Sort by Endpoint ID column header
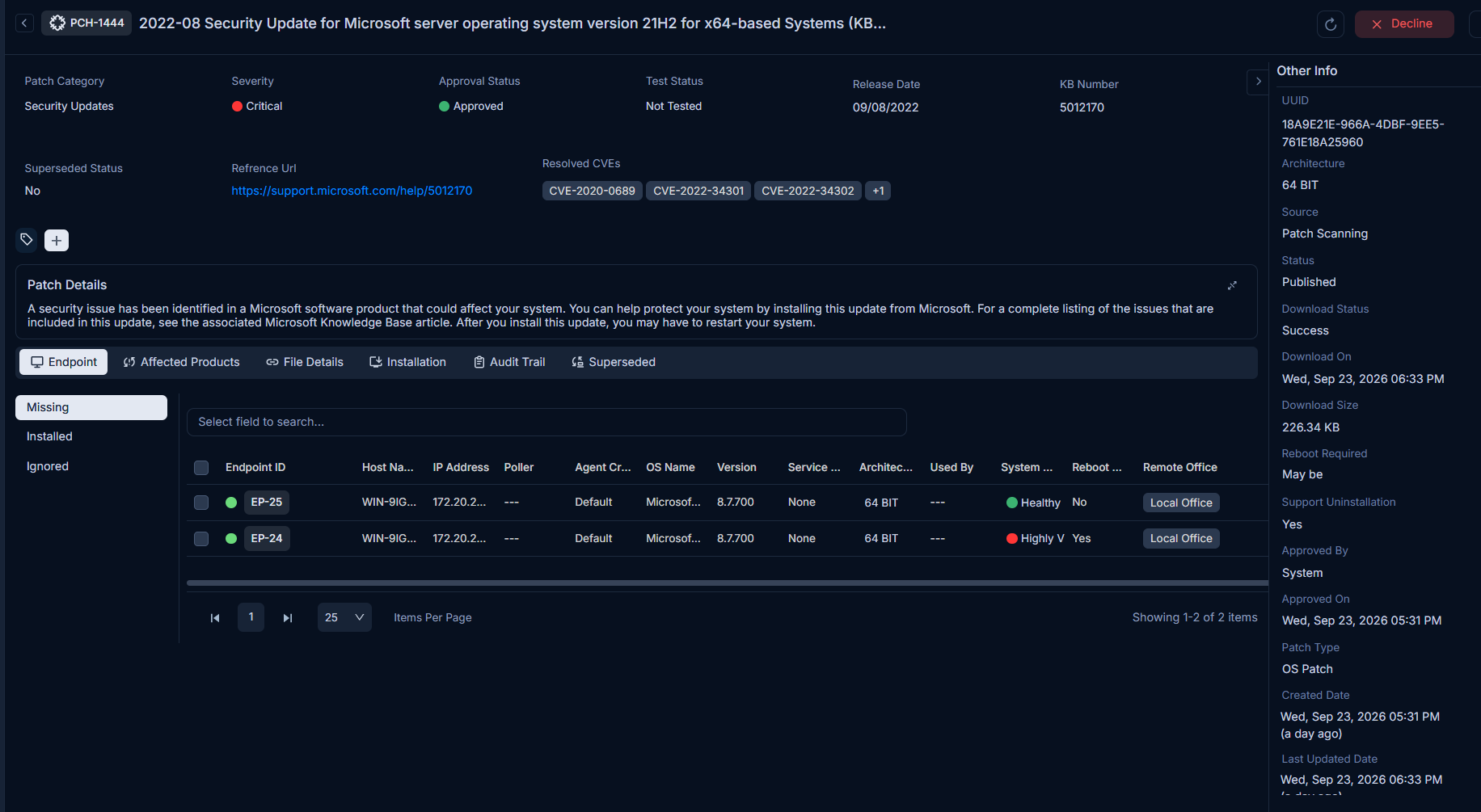 click(x=255, y=467)
